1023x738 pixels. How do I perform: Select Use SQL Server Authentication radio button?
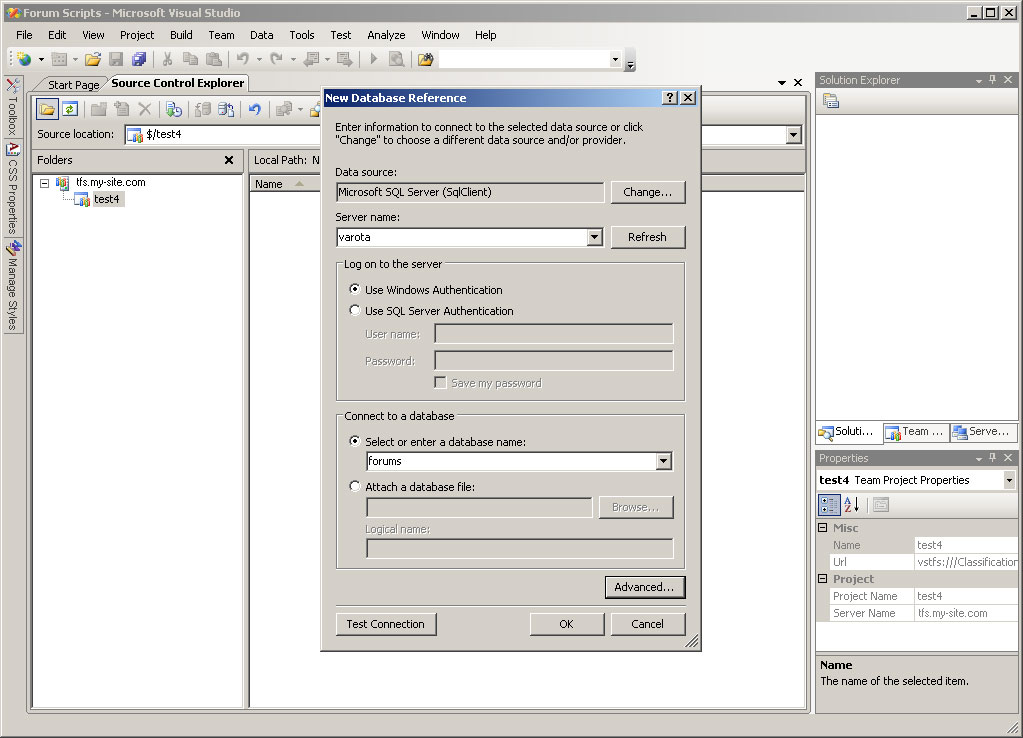tap(354, 310)
